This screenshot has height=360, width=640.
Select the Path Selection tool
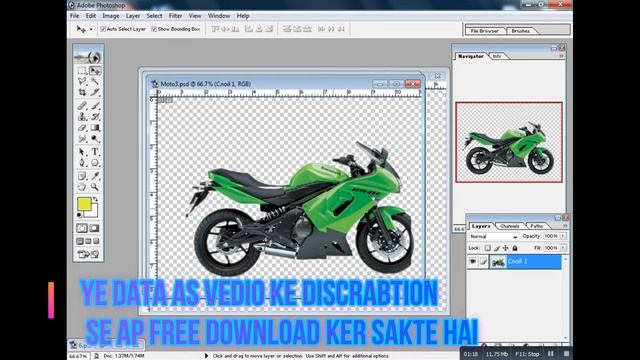[x=82, y=152]
